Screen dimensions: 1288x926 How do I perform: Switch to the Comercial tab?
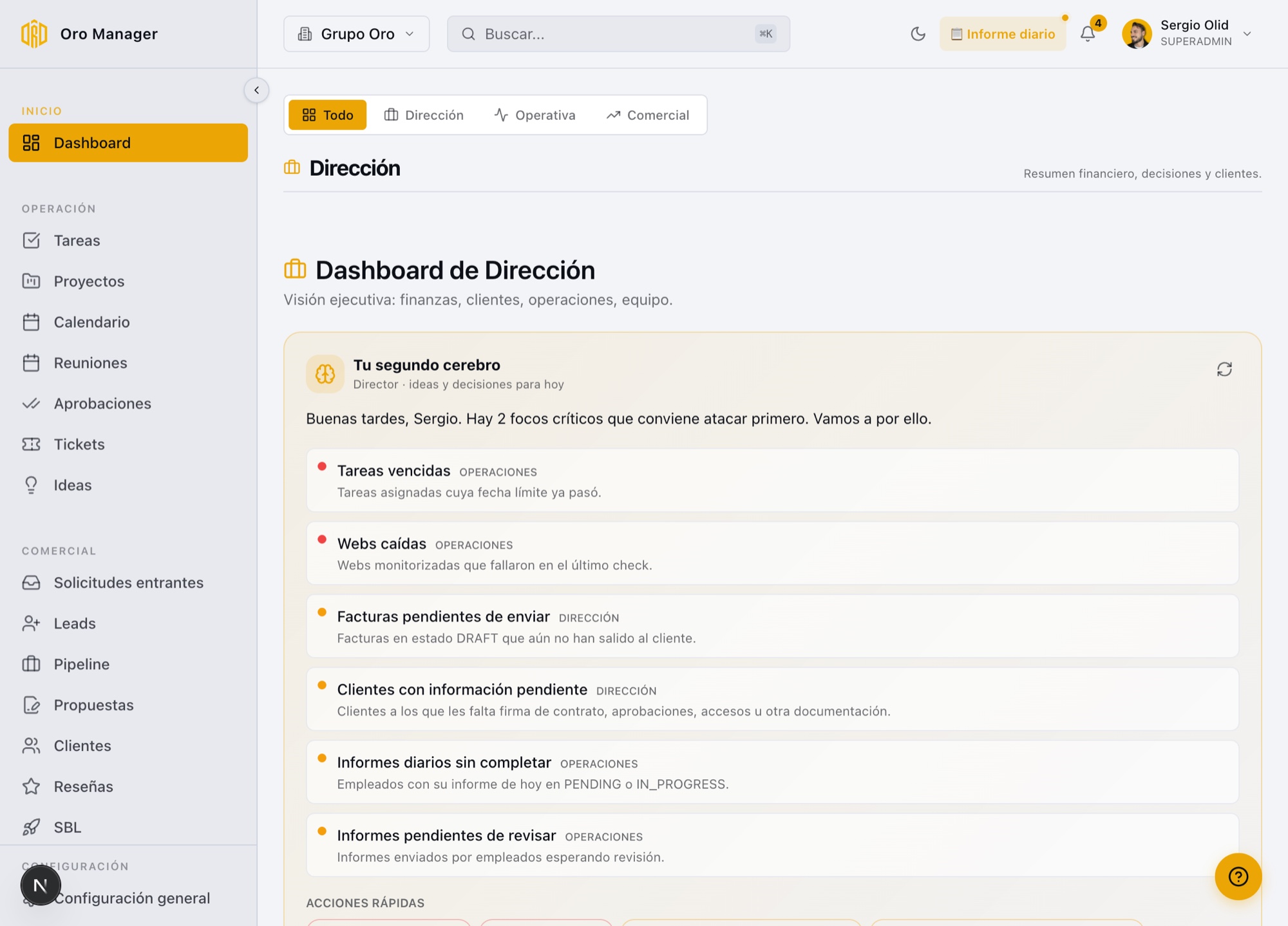tap(647, 115)
